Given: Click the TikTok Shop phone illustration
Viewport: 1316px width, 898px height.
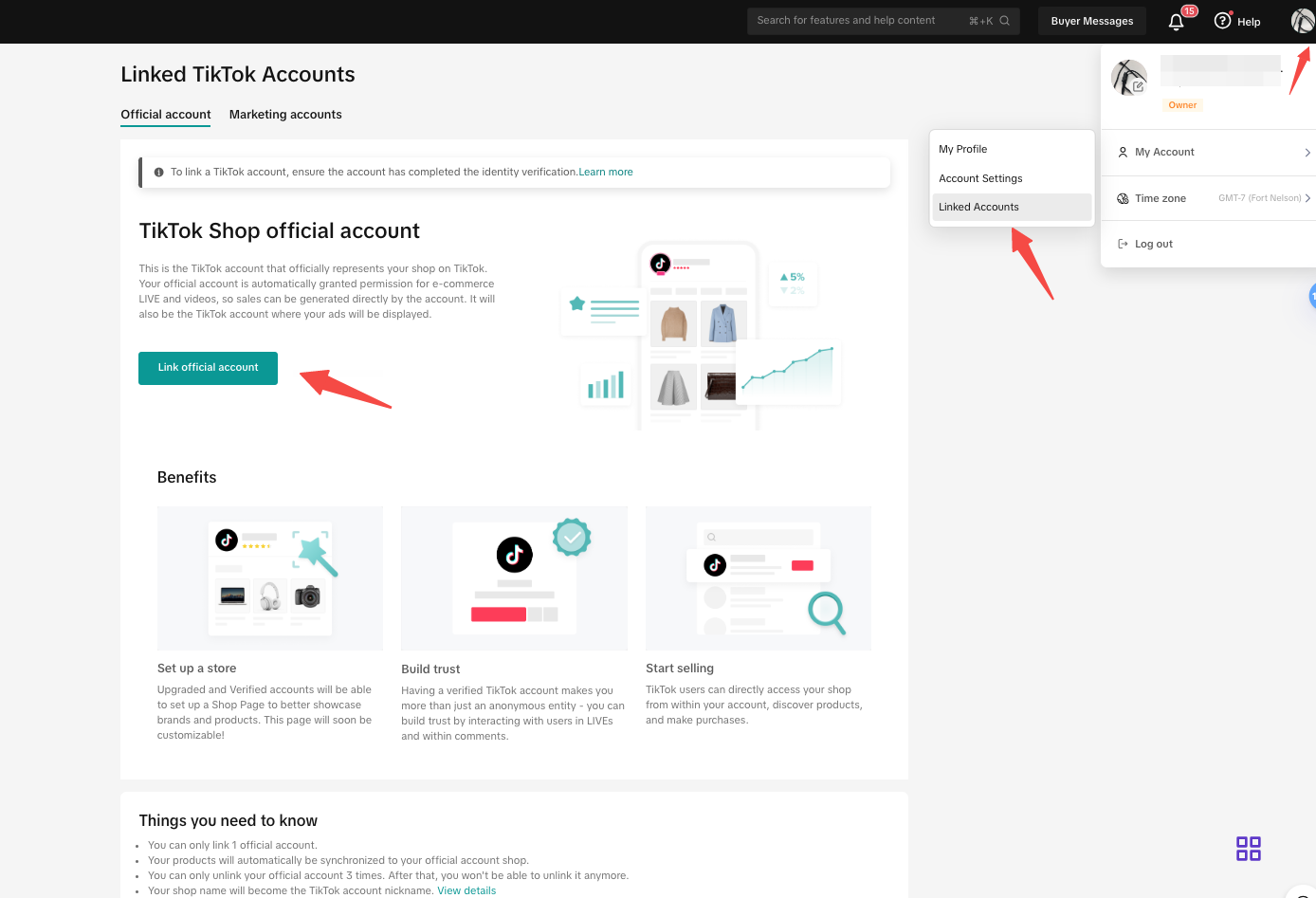Looking at the screenshot, I should [x=700, y=336].
